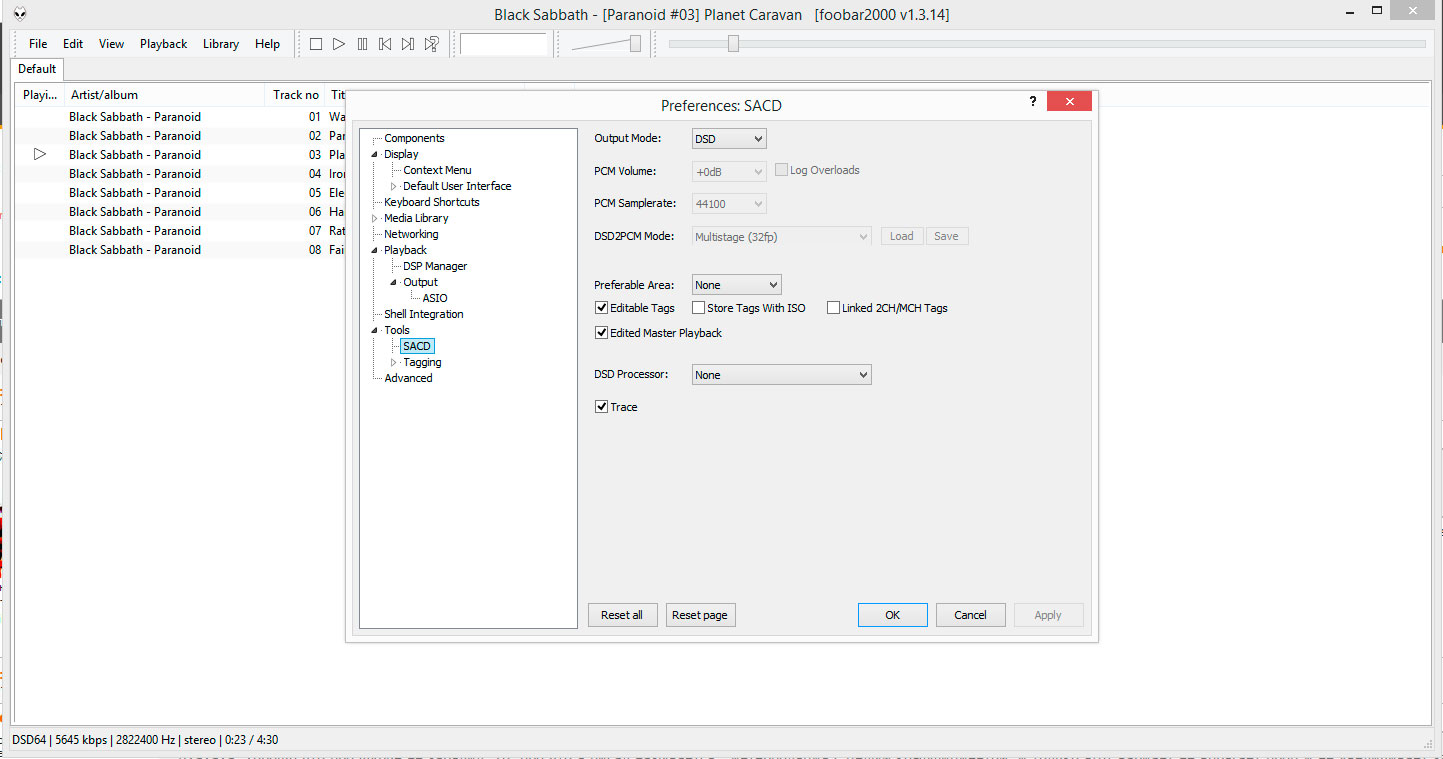This screenshot has height=759, width=1443.
Task: Open the Help menu
Action: click(x=268, y=44)
